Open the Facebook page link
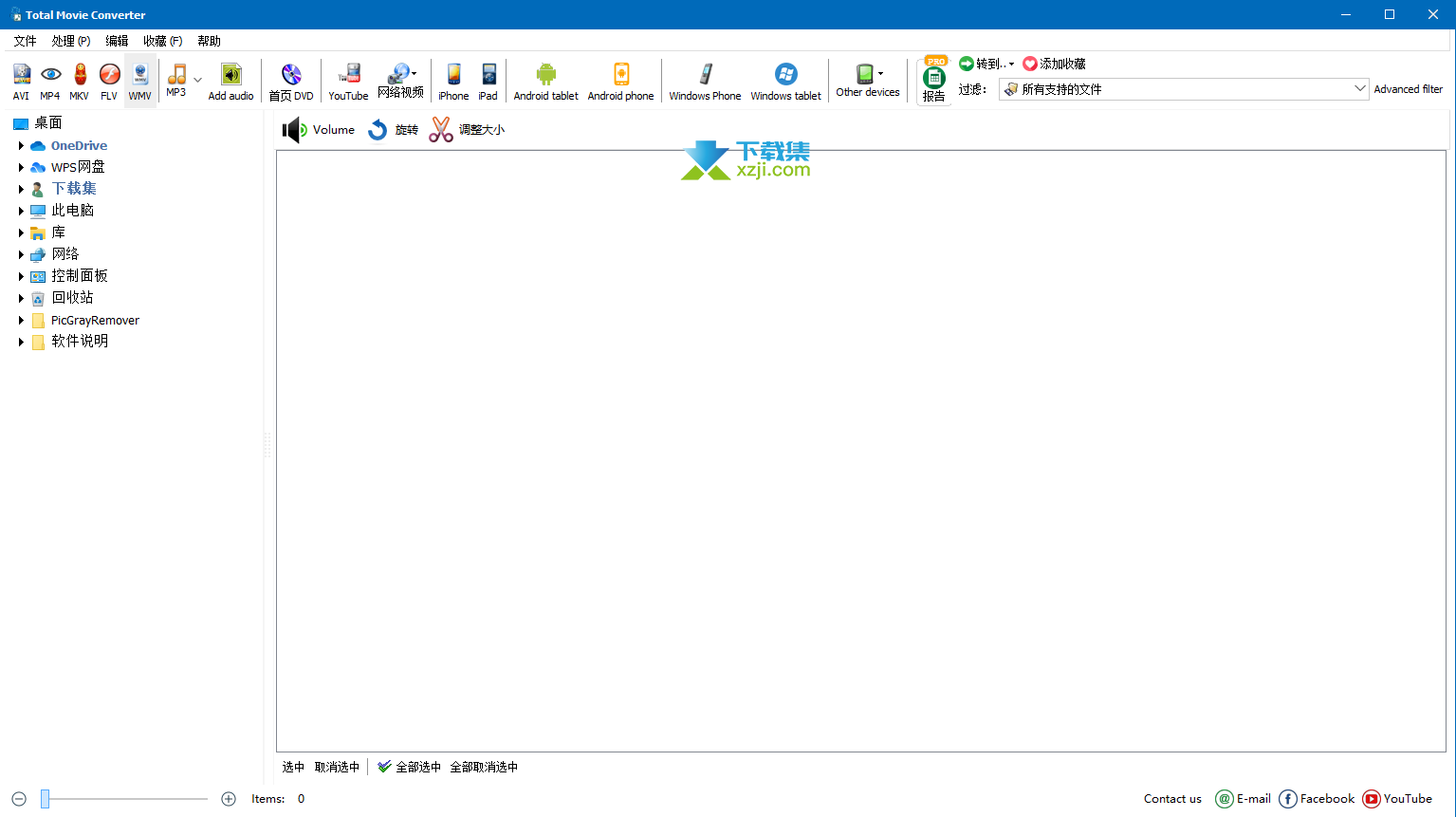Viewport: 1456px width, 817px height. (x=1317, y=799)
